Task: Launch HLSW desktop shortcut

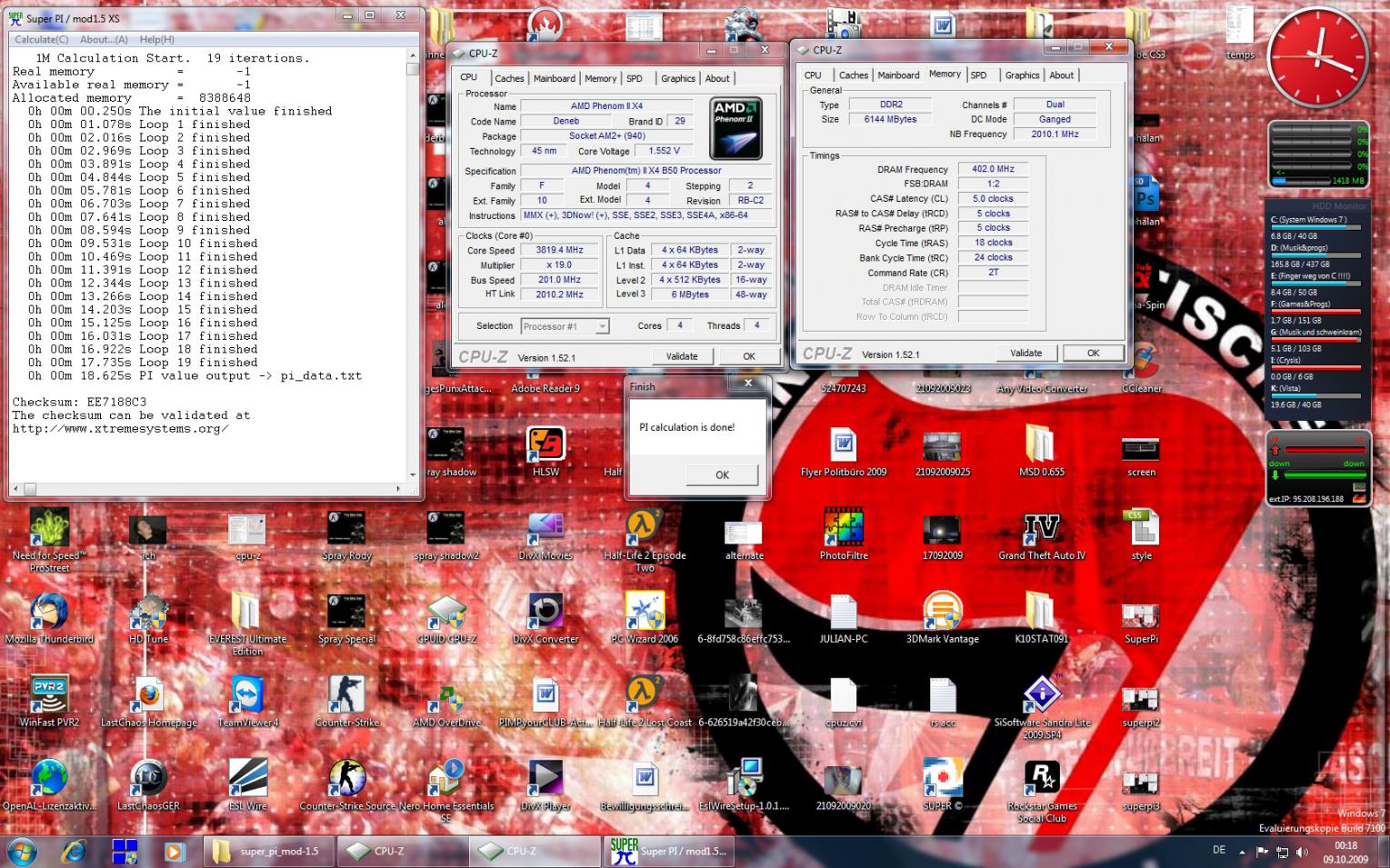Action: click(545, 449)
